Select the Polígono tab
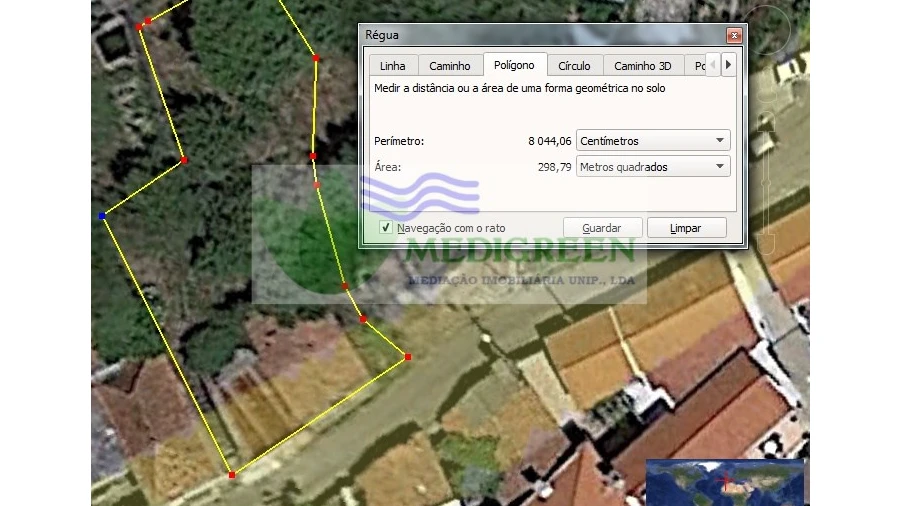Screen dimensions: 900x506 515,65
